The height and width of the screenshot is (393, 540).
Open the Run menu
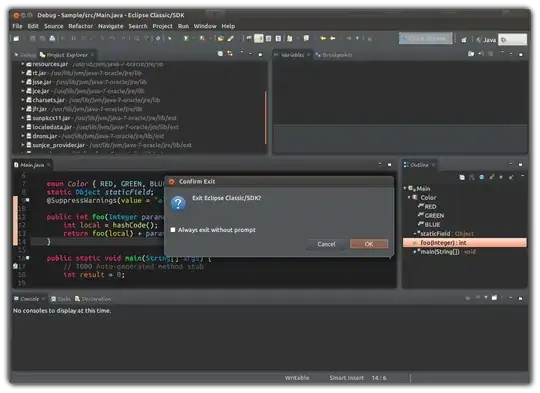[x=183, y=26]
